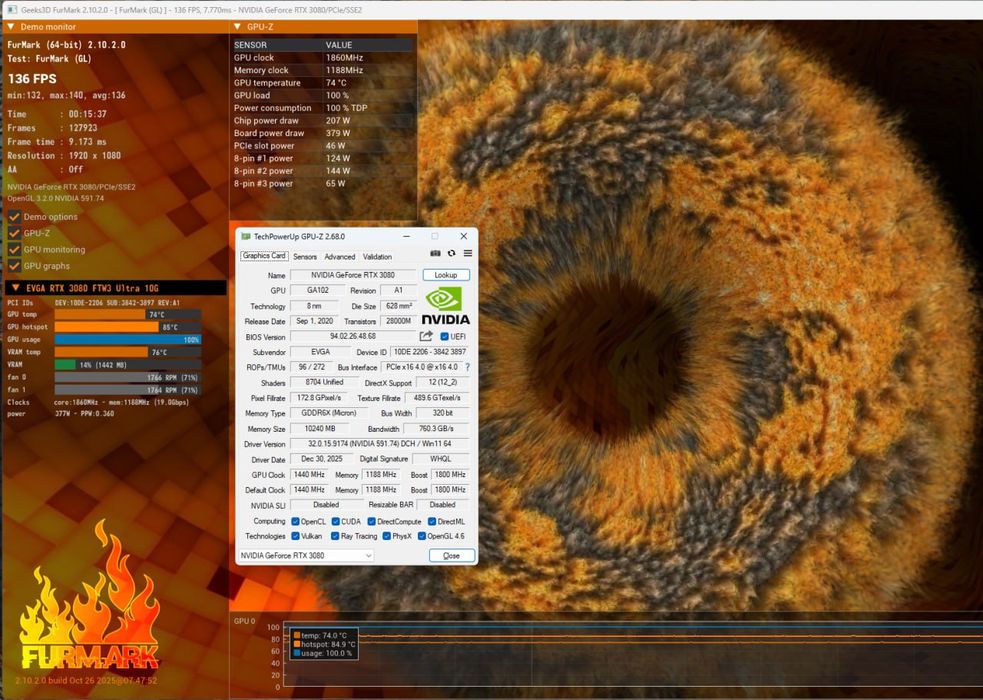Click the SENSOR column header
Viewport: 983px width, 700px height.
(x=250, y=45)
